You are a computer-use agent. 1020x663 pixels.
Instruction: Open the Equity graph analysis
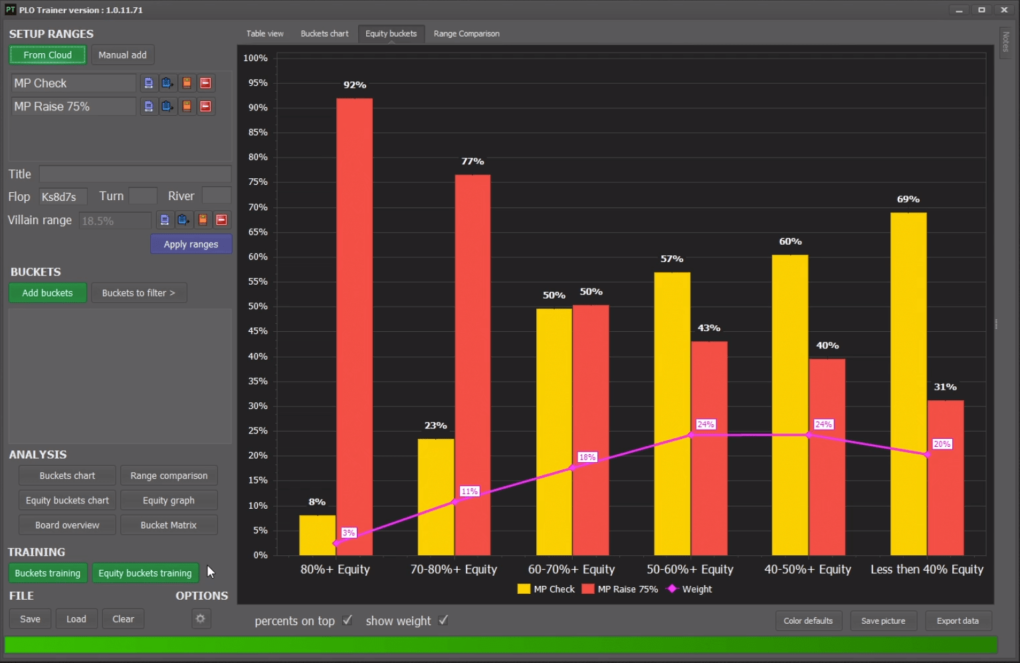(168, 500)
